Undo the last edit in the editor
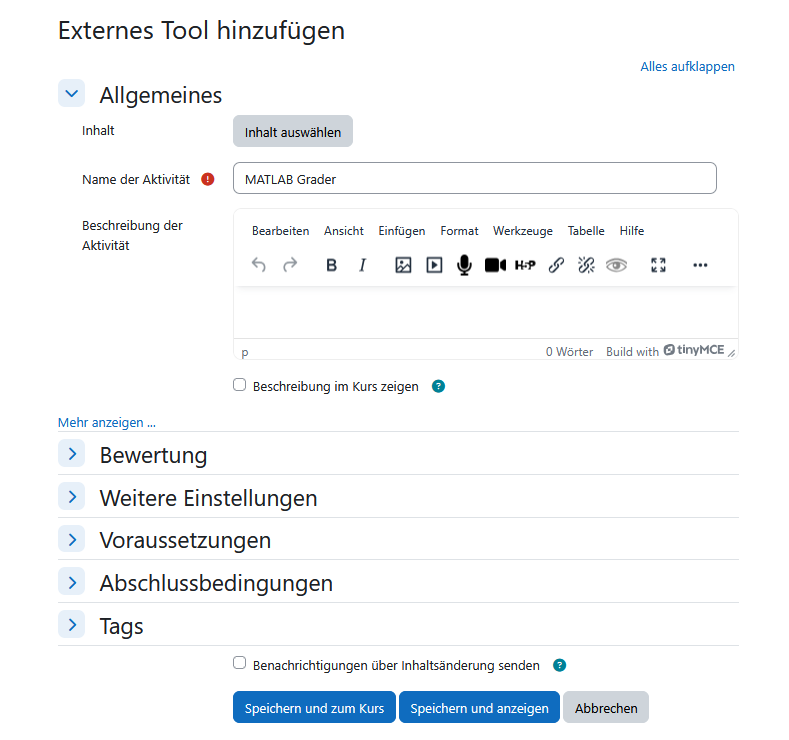The image size is (789, 740). click(259, 265)
